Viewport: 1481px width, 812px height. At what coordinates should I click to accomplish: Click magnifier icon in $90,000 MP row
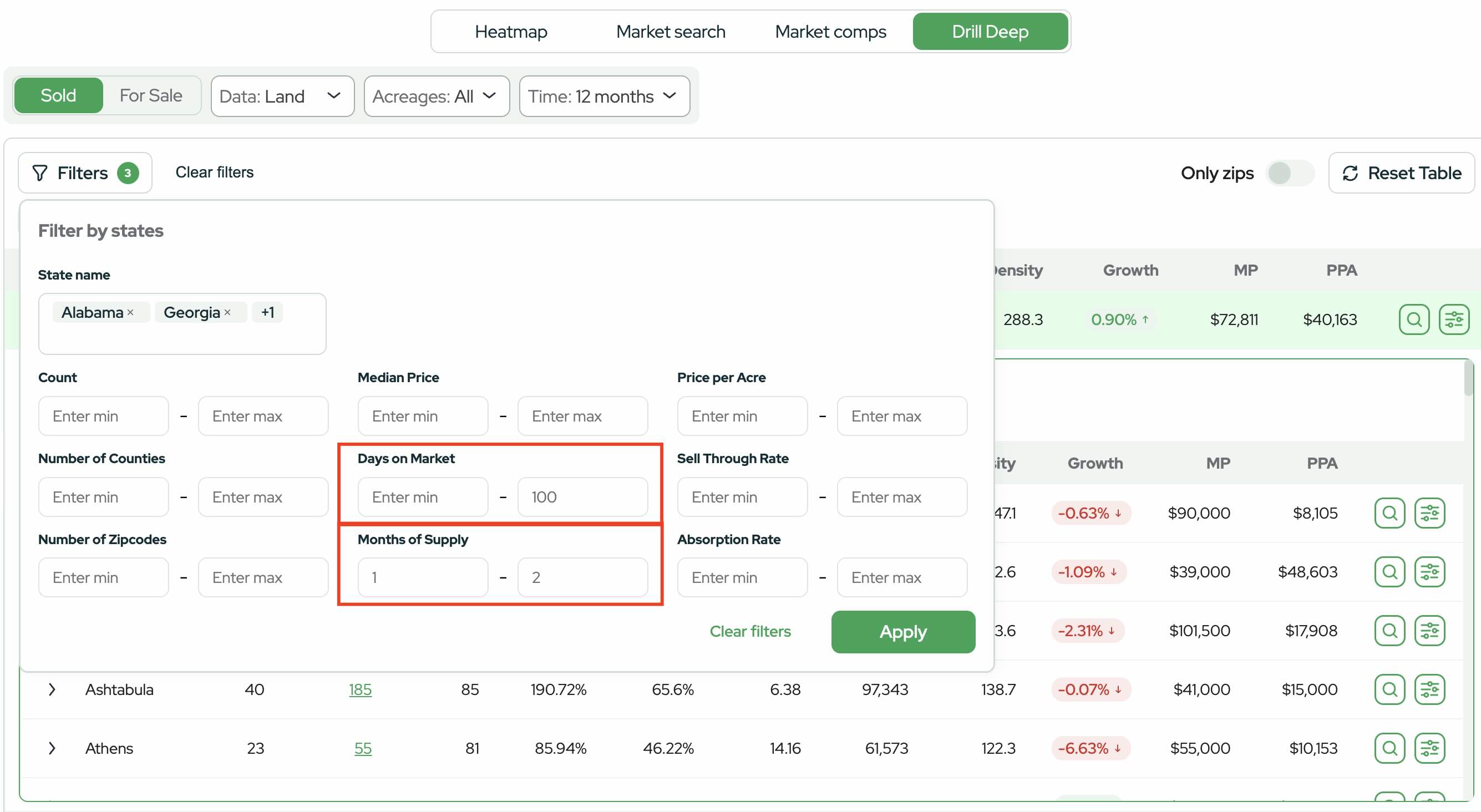(1389, 512)
